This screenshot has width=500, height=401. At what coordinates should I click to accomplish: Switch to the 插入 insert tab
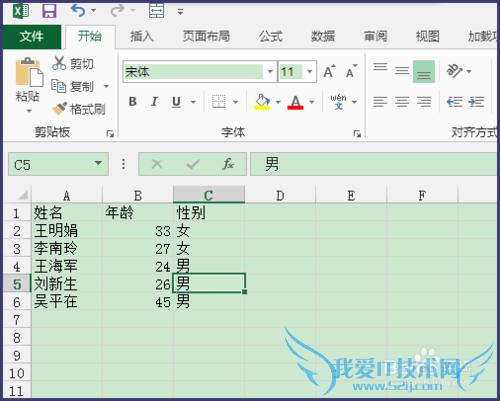142,36
